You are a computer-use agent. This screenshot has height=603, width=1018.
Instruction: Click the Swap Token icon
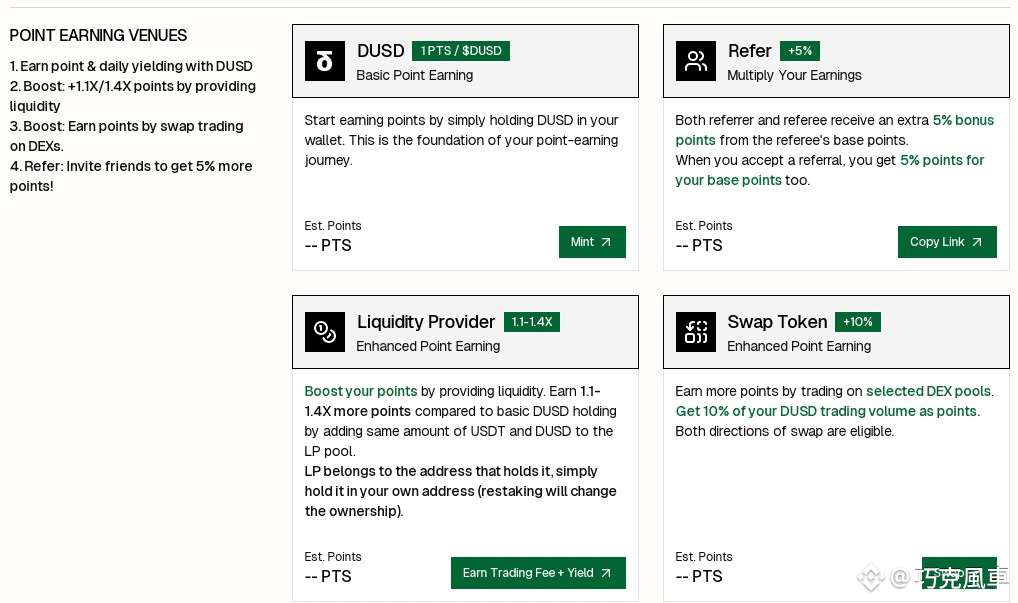pos(695,332)
